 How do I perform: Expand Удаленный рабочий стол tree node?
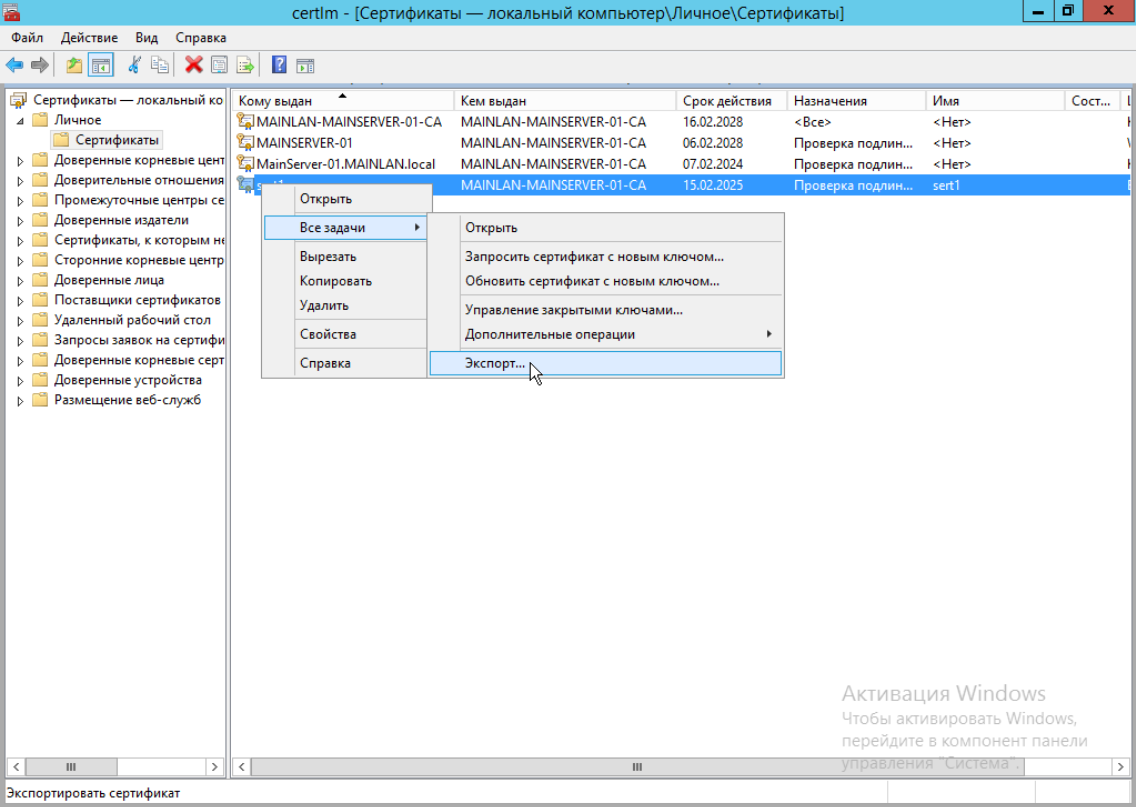tap(21, 320)
